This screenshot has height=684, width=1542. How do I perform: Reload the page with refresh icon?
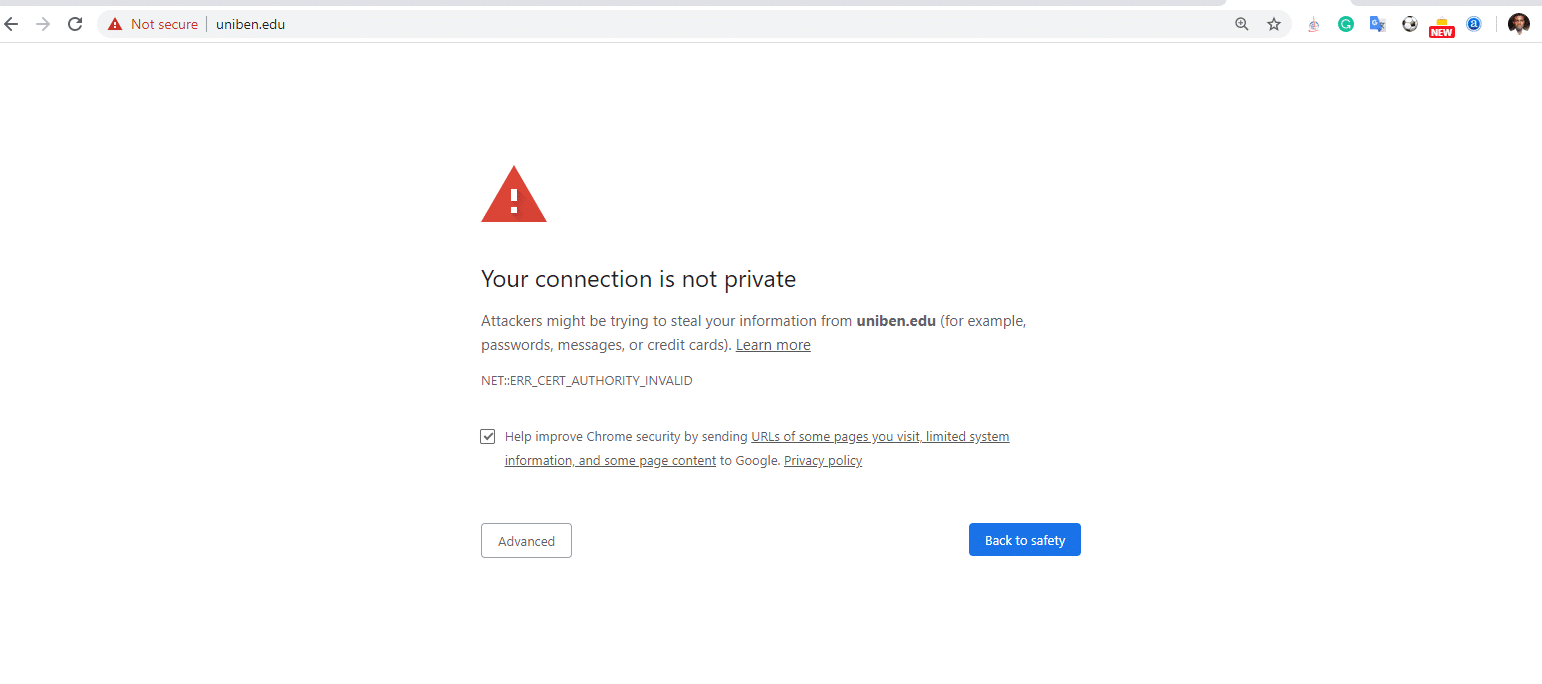pyautogui.click(x=75, y=24)
